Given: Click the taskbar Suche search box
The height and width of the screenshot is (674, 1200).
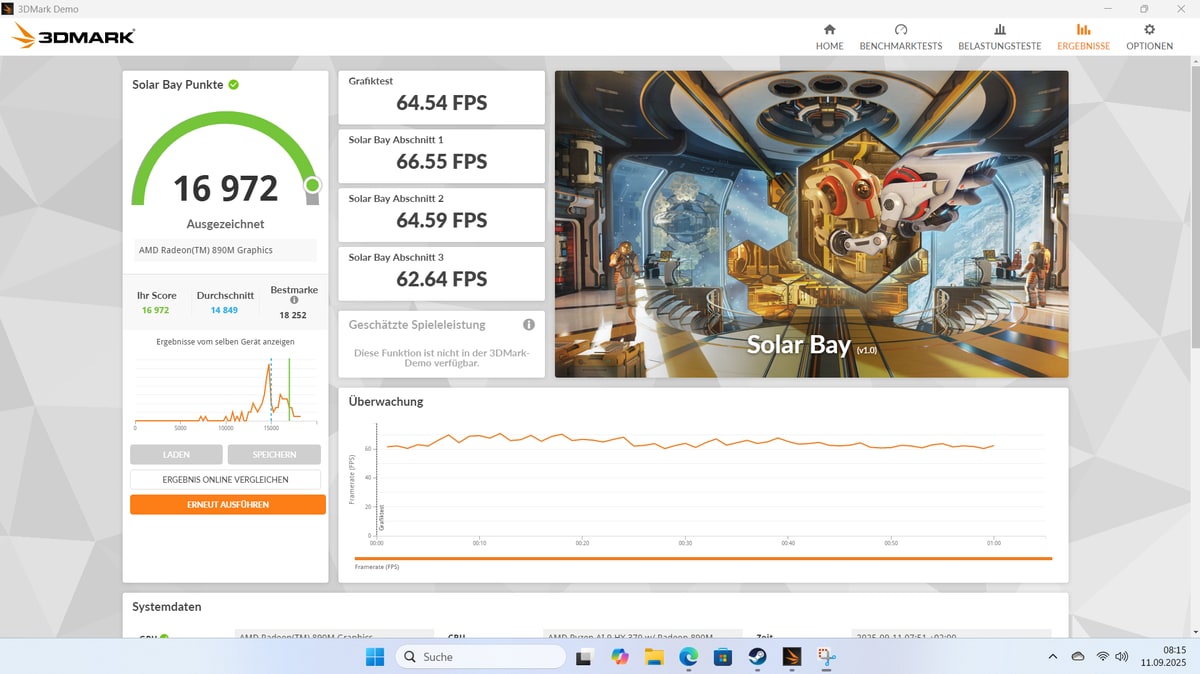Looking at the screenshot, I should [481, 657].
